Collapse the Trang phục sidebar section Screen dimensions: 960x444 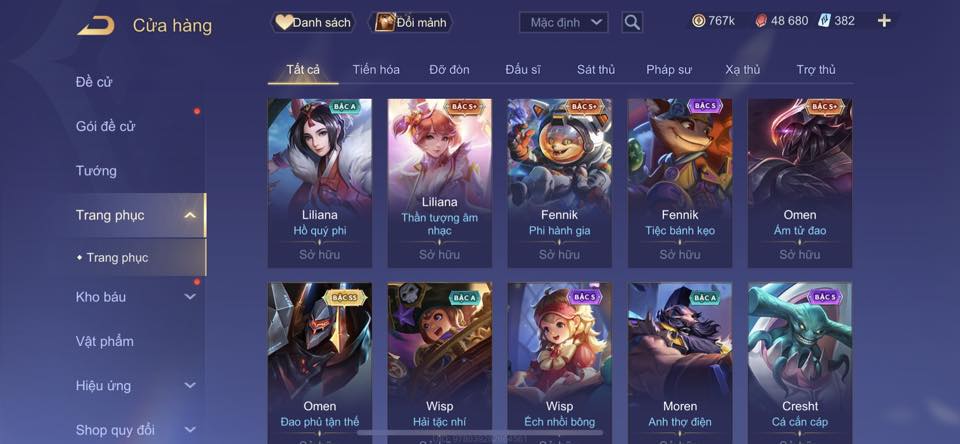click(190, 215)
